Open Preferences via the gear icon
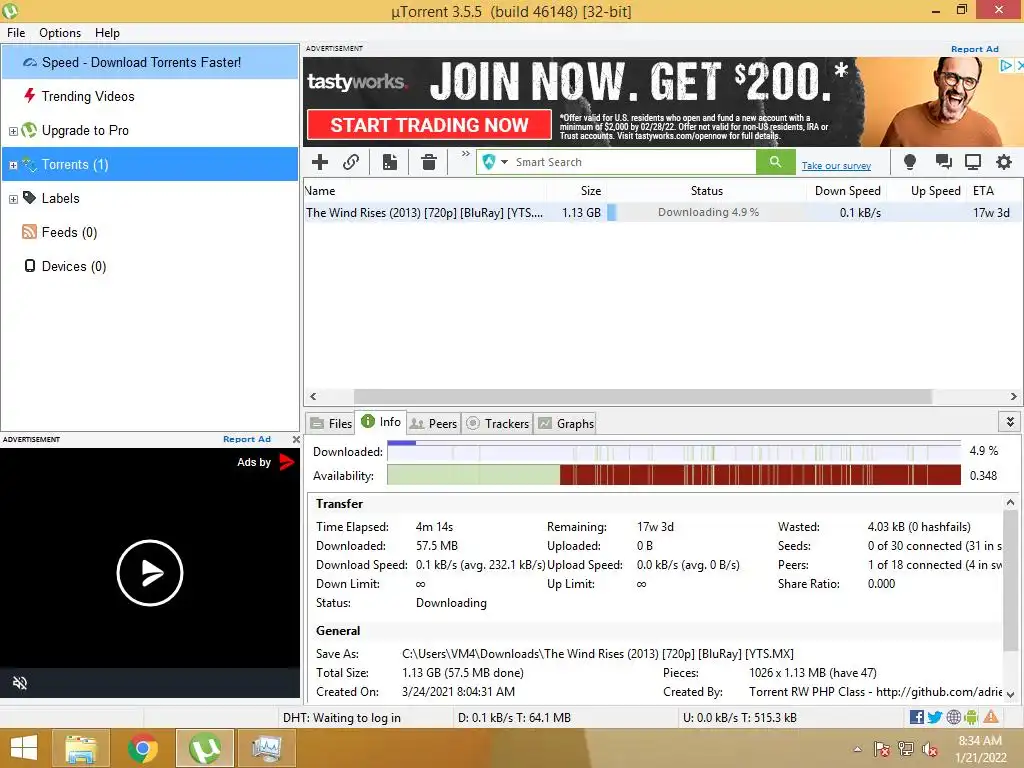This screenshot has width=1024, height=768. (1004, 162)
